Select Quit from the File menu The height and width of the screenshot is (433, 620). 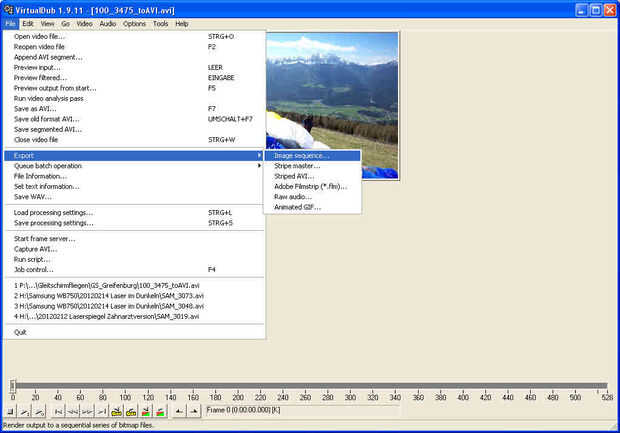pyautogui.click(x=134, y=332)
